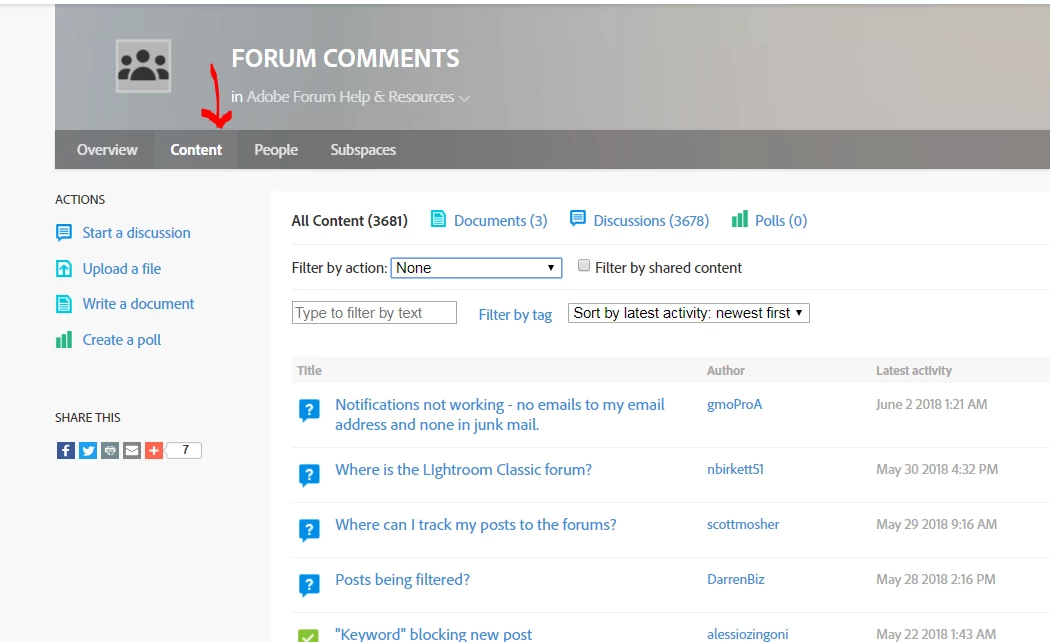Open the People tab
The height and width of the screenshot is (642, 1050).
[276, 150]
